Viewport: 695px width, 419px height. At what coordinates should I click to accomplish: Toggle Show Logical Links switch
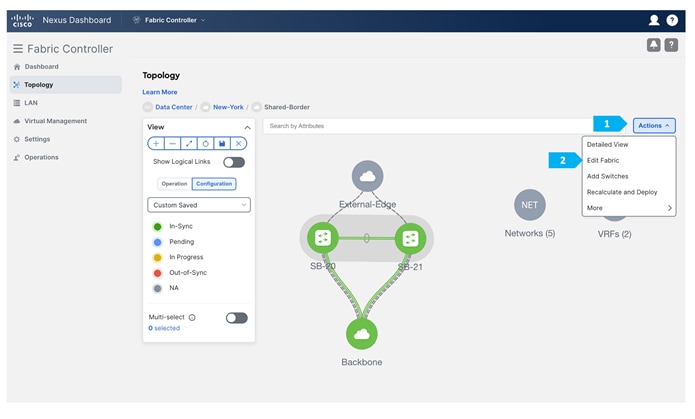point(234,162)
